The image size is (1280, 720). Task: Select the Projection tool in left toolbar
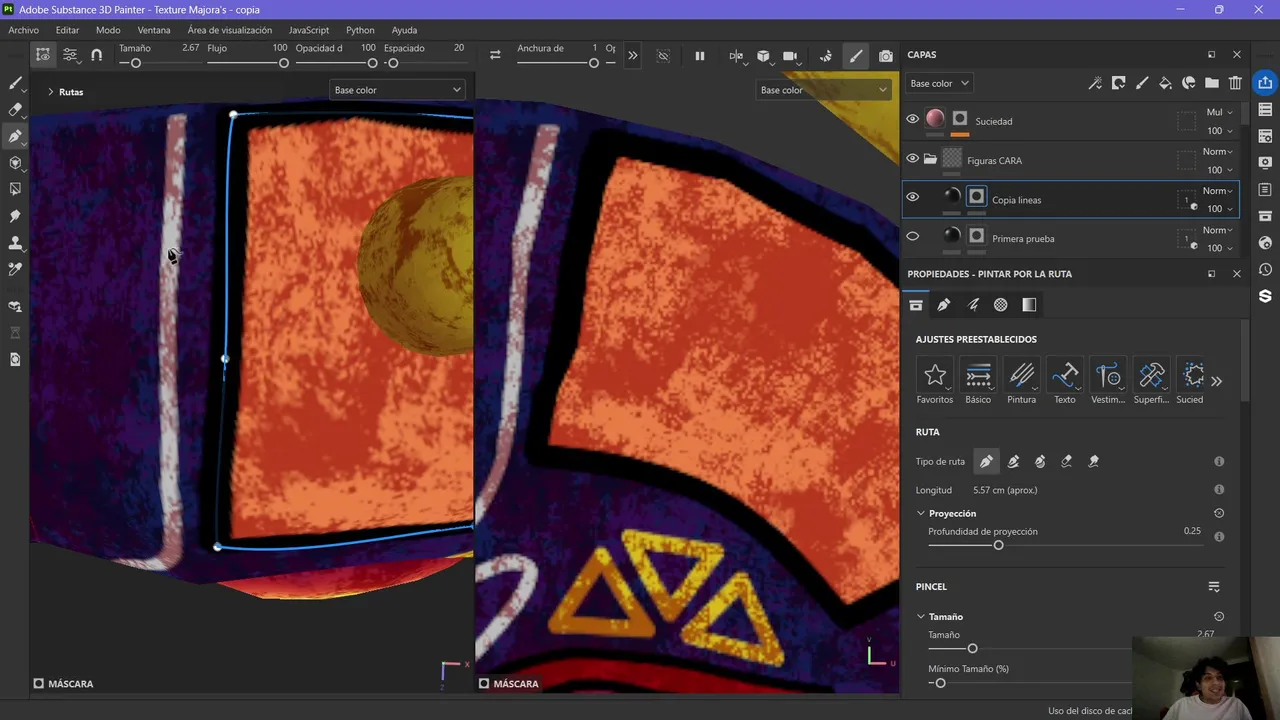pos(15,163)
